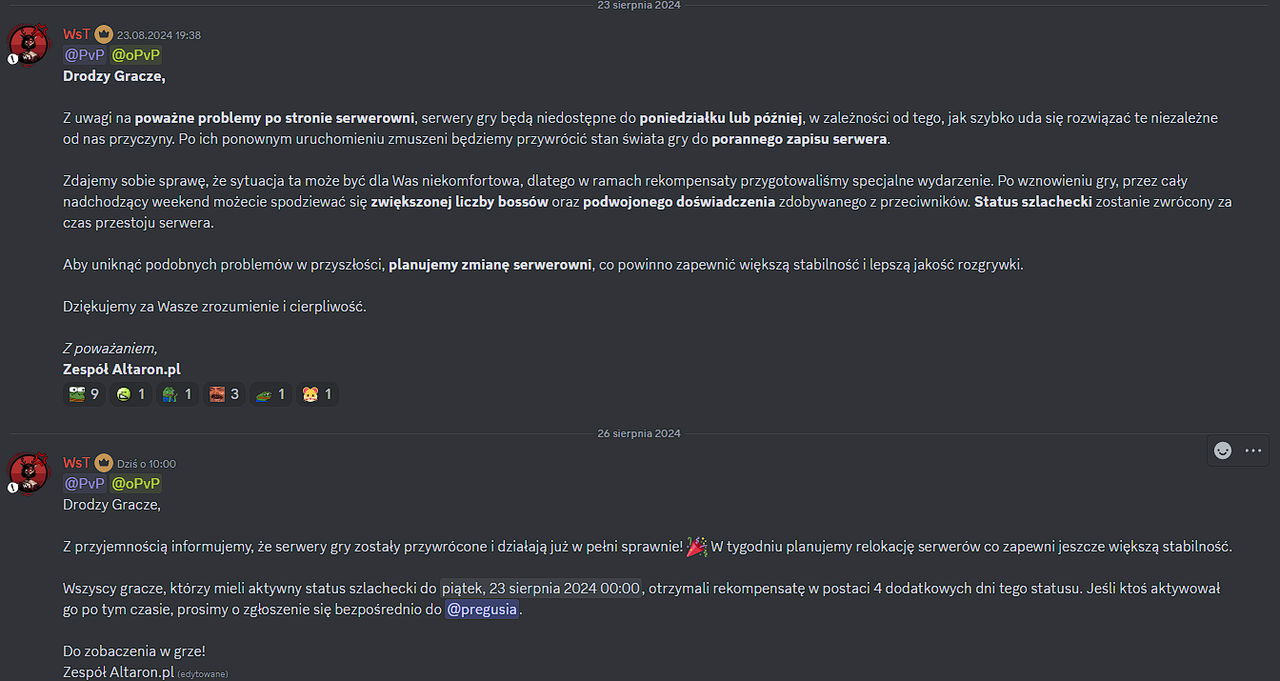Click the crown badge beside WsT in the 23.08.2024 message
1280x681 pixels.
click(x=104, y=34)
